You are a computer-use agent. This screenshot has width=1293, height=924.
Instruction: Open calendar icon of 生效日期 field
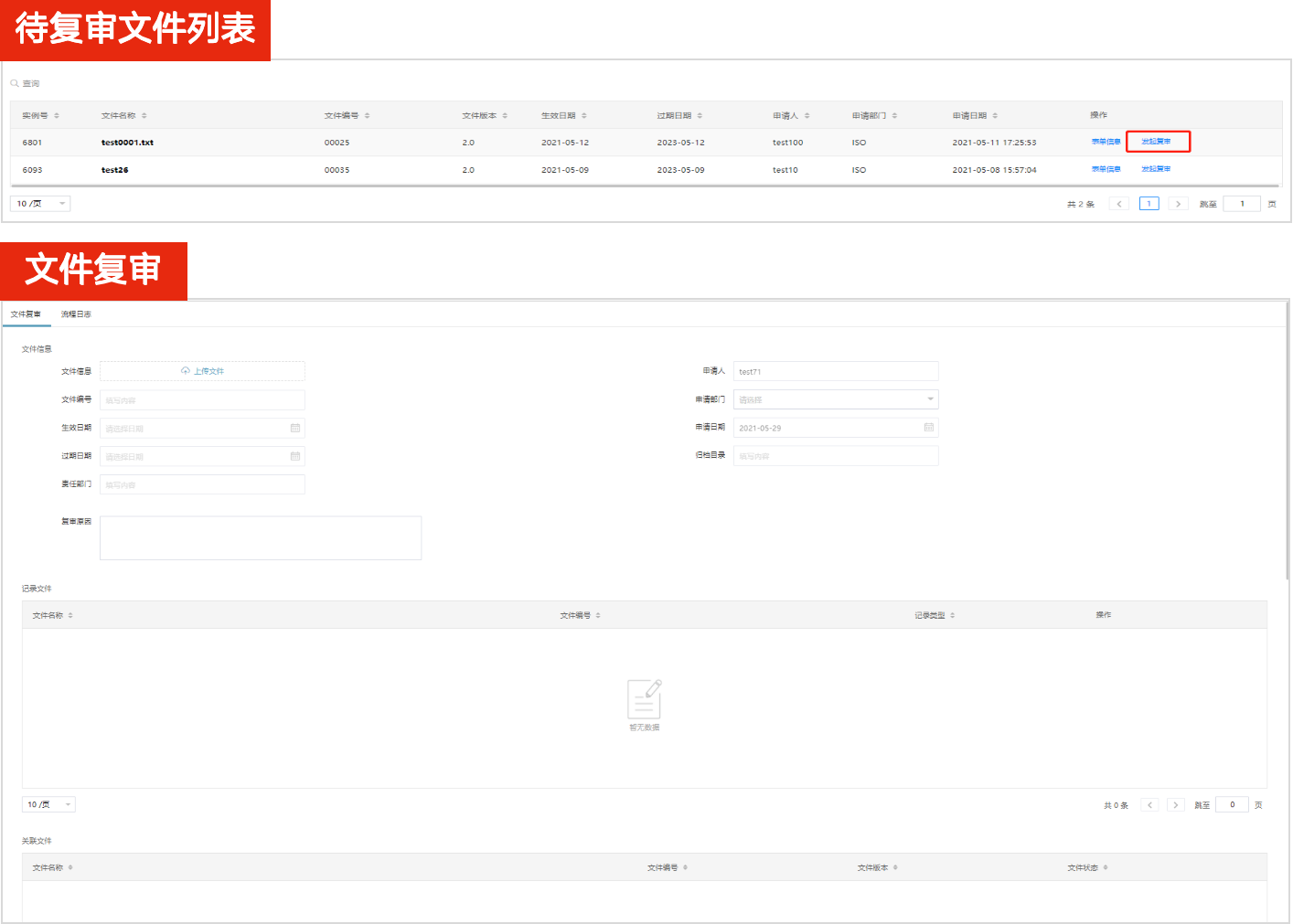[x=295, y=428]
